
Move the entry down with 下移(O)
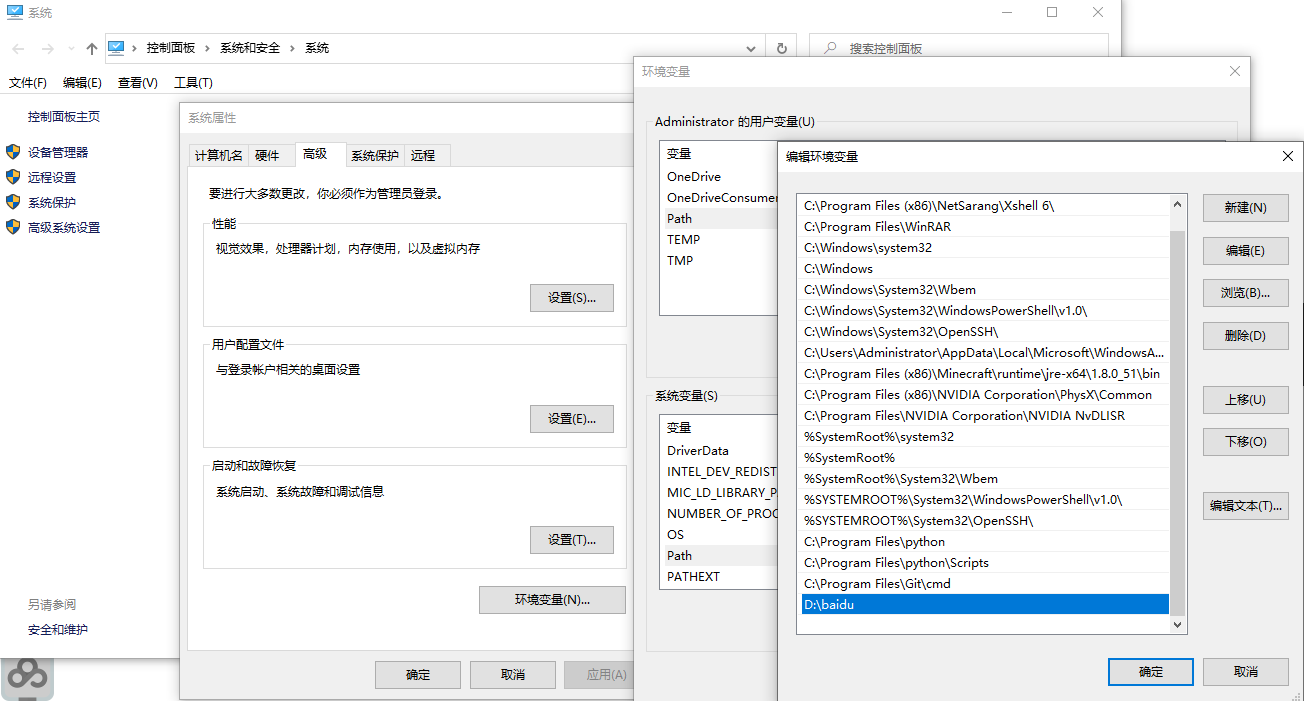(x=1245, y=442)
